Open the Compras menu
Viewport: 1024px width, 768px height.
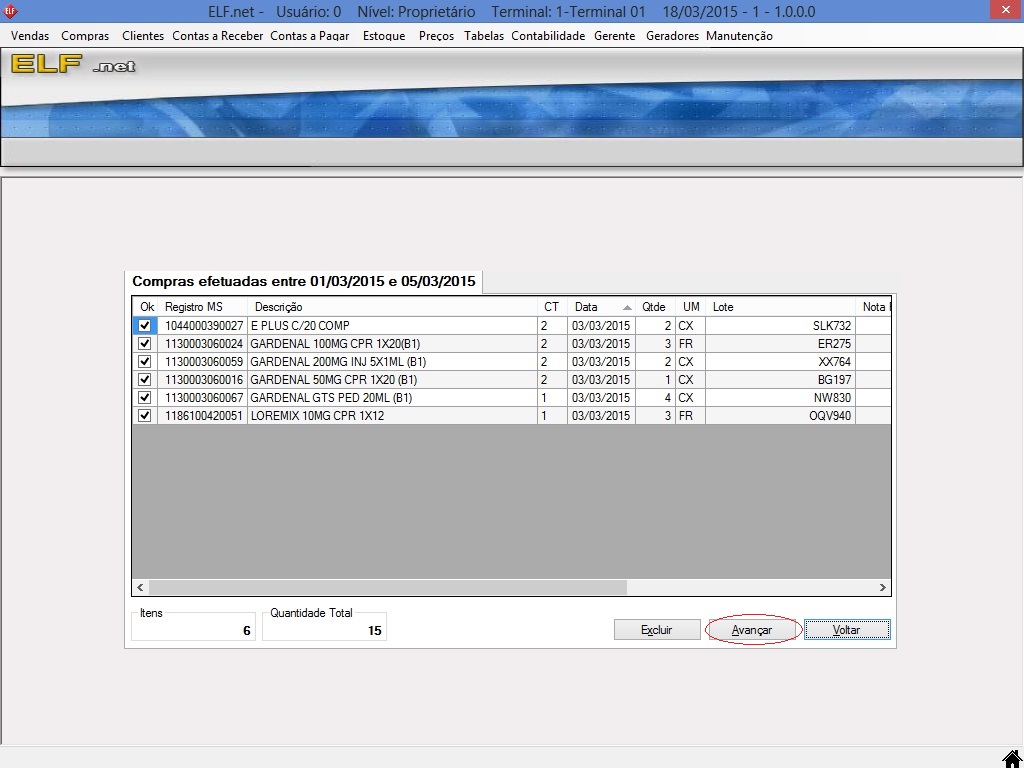(x=85, y=36)
